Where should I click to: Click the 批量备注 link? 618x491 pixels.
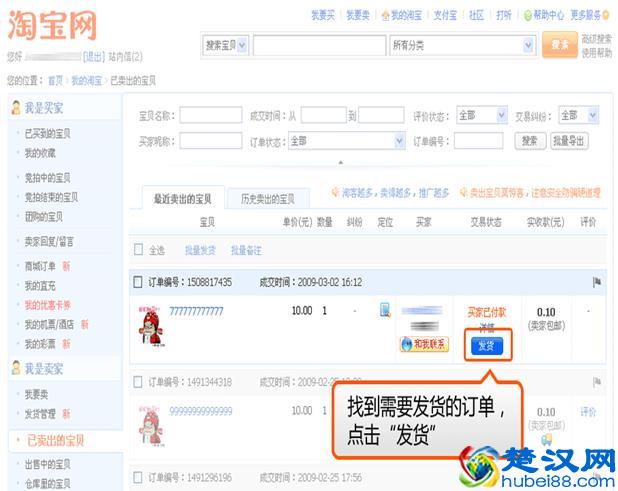246,250
